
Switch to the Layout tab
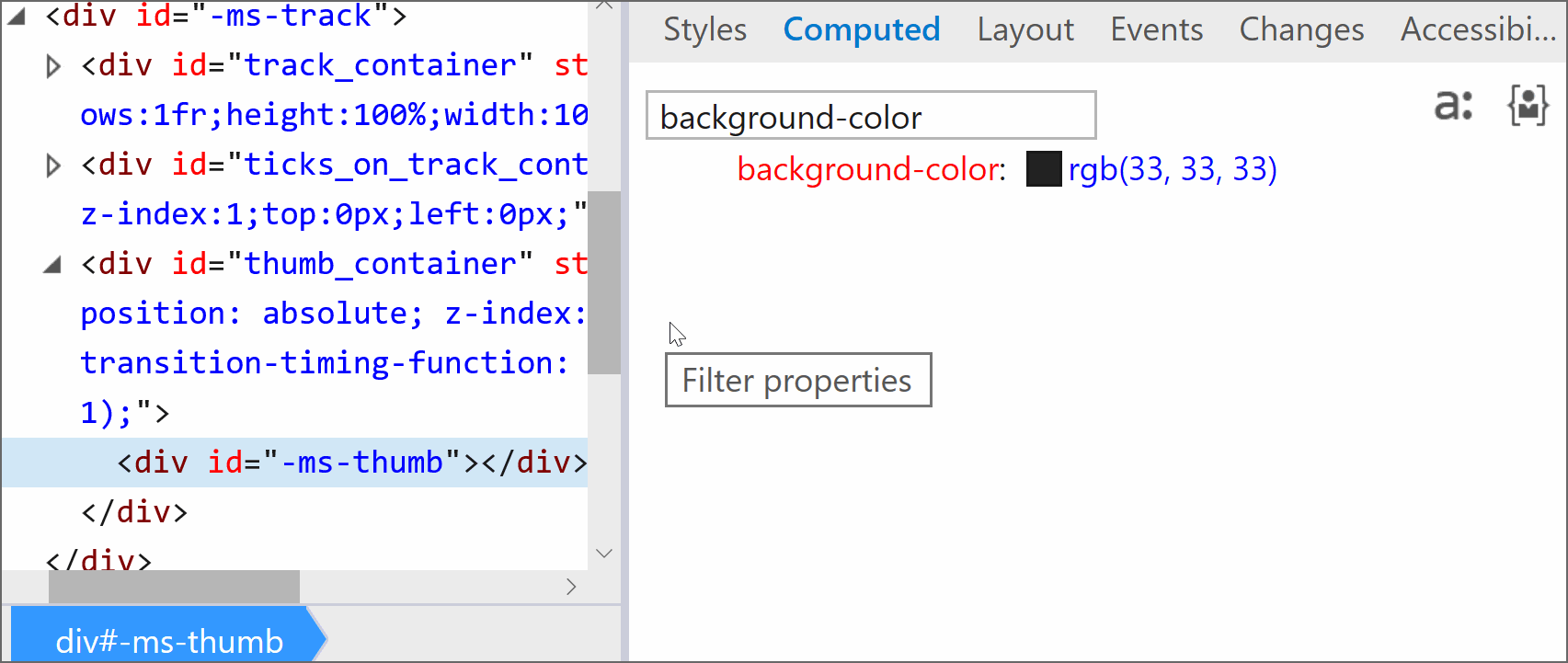pos(1024,30)
